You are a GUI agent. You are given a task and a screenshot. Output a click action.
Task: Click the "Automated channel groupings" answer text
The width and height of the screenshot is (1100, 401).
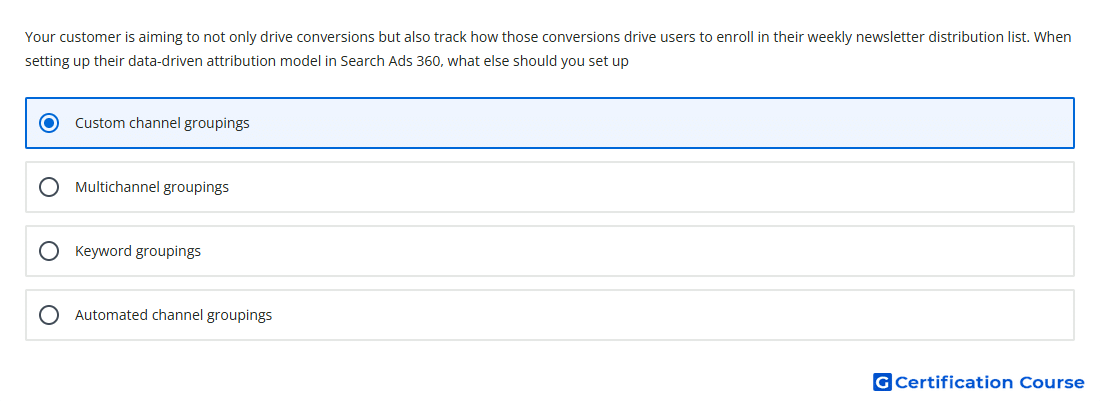point(173,315)
